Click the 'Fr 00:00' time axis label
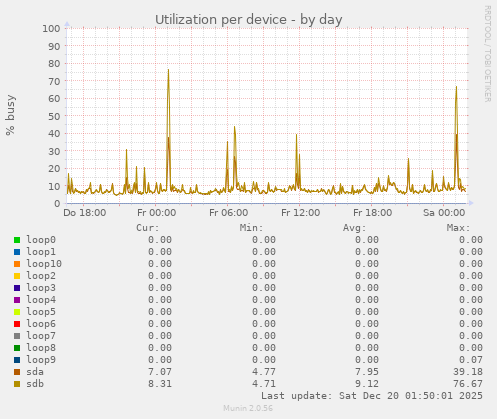 pos(156,213)
